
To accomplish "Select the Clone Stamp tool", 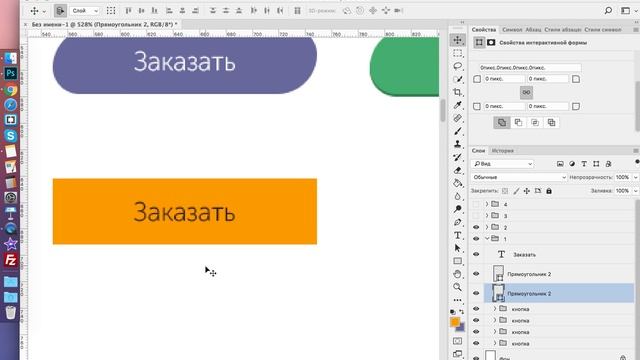I will tap(457, 144).
